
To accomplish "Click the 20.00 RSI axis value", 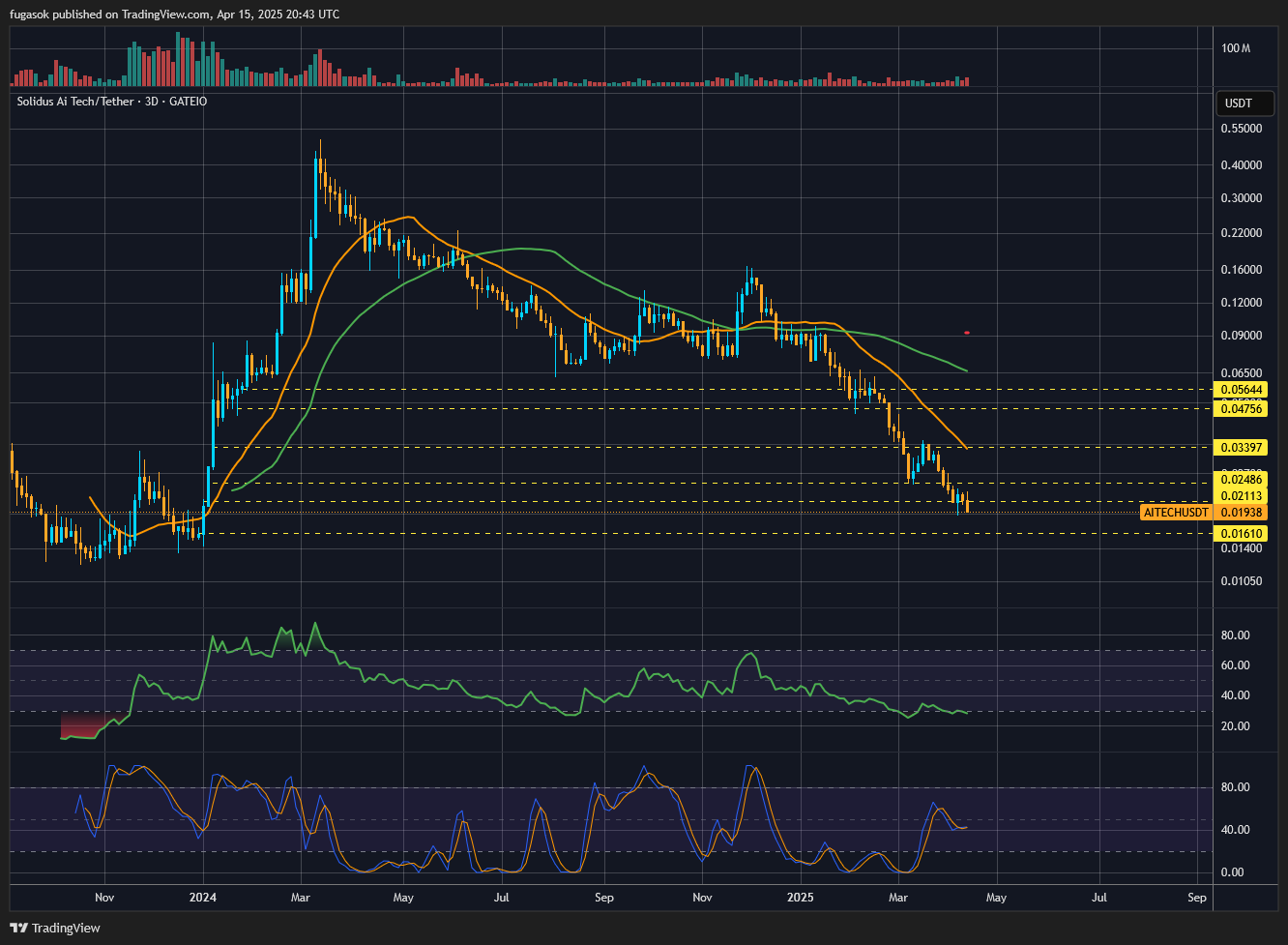I will [1236, 726].
